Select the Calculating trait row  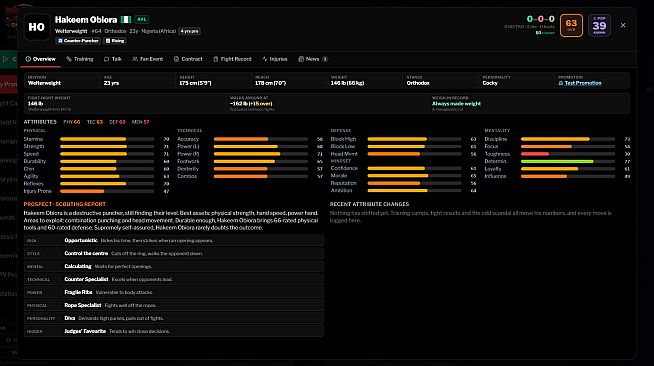[174, 266]
